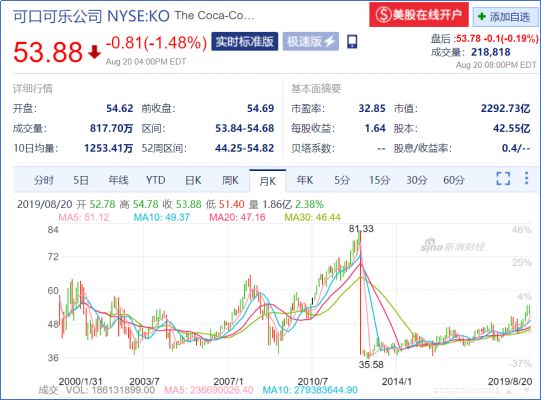Click the price change -0.81(-1.48%)
This screenshot has width=541, height=400.
[x=156, y=43]
